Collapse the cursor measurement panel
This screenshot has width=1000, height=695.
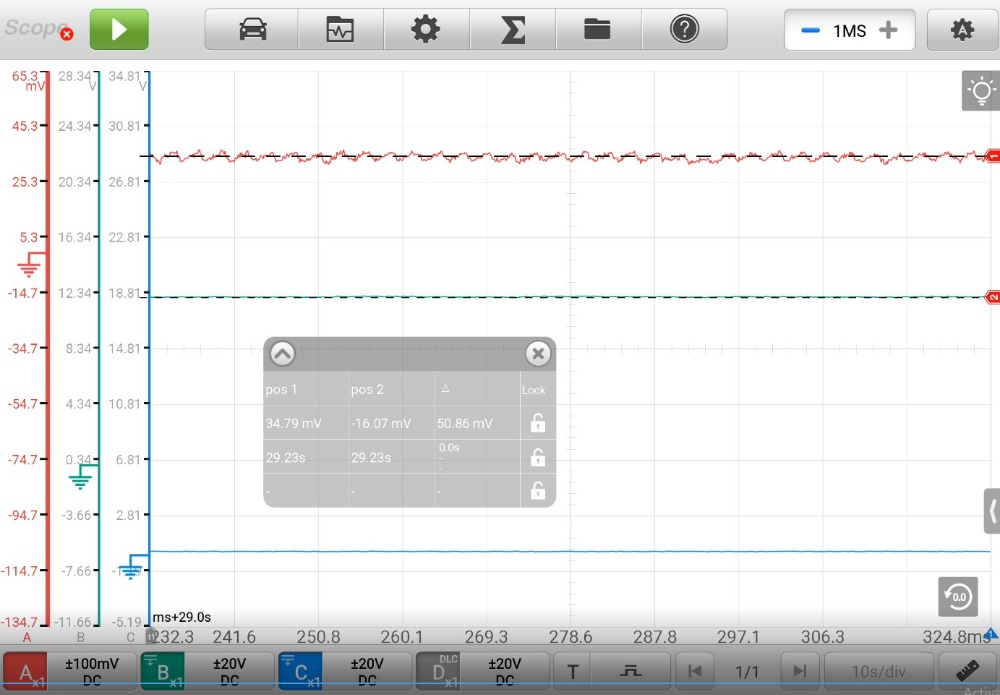coord(282,353)
